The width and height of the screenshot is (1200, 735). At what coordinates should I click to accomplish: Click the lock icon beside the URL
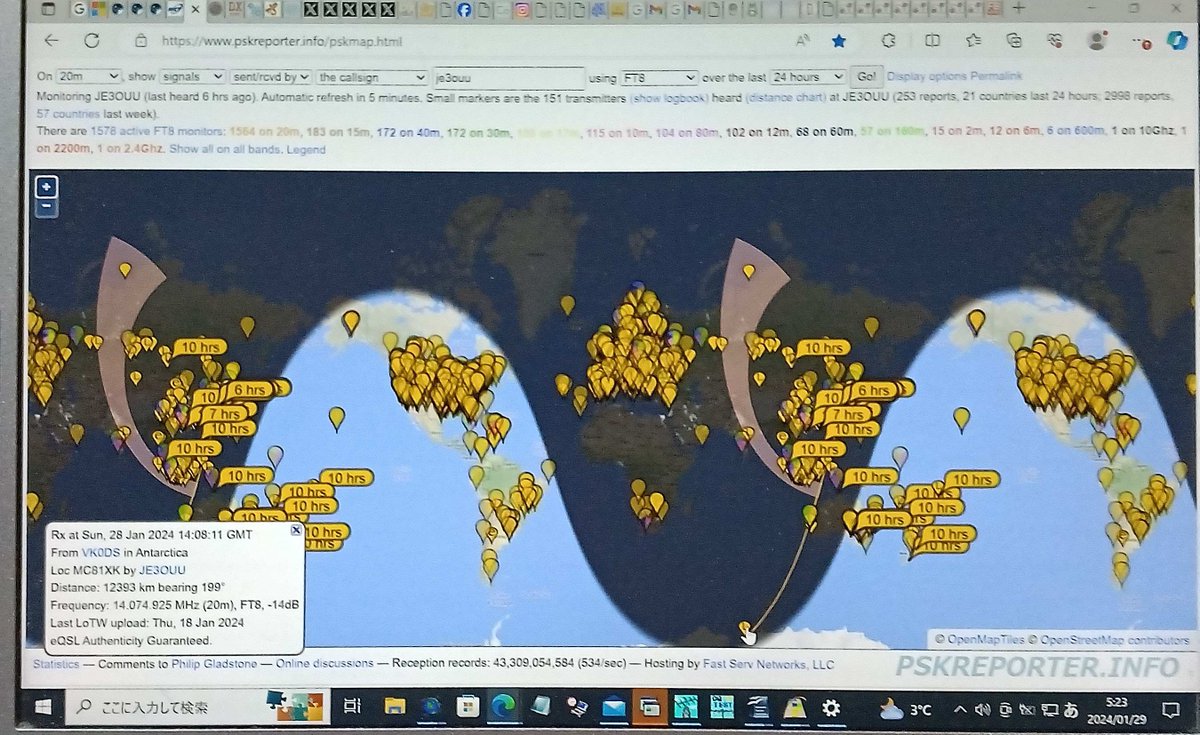click(141, 42)
